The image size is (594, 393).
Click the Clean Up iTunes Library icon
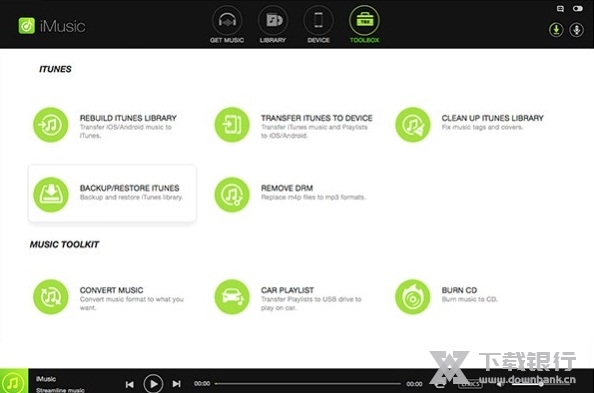point(413,125)
